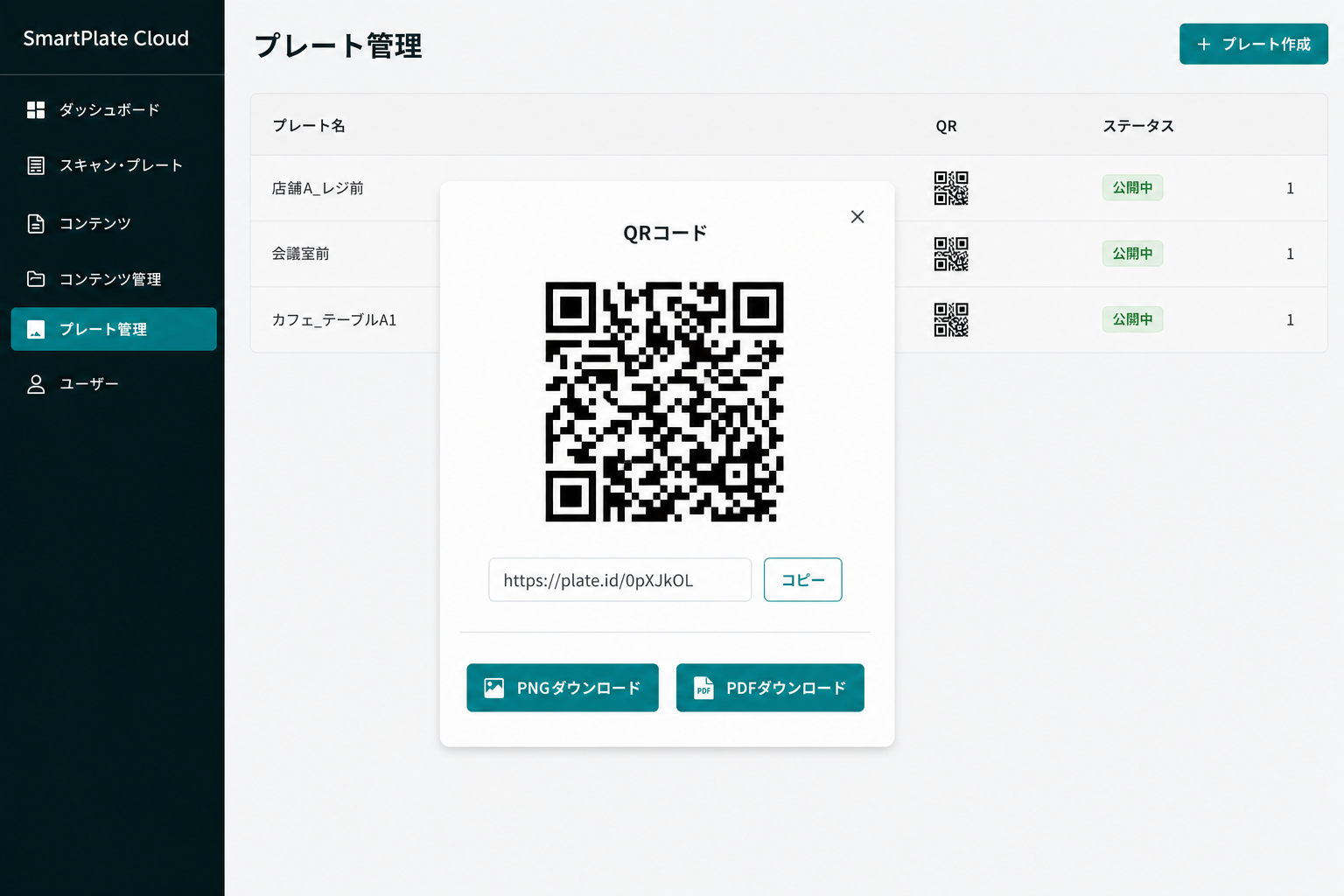This screenshot has width=1344, height=896.
Task: Click the プレート管理 image icon
Action: (36, 329)
